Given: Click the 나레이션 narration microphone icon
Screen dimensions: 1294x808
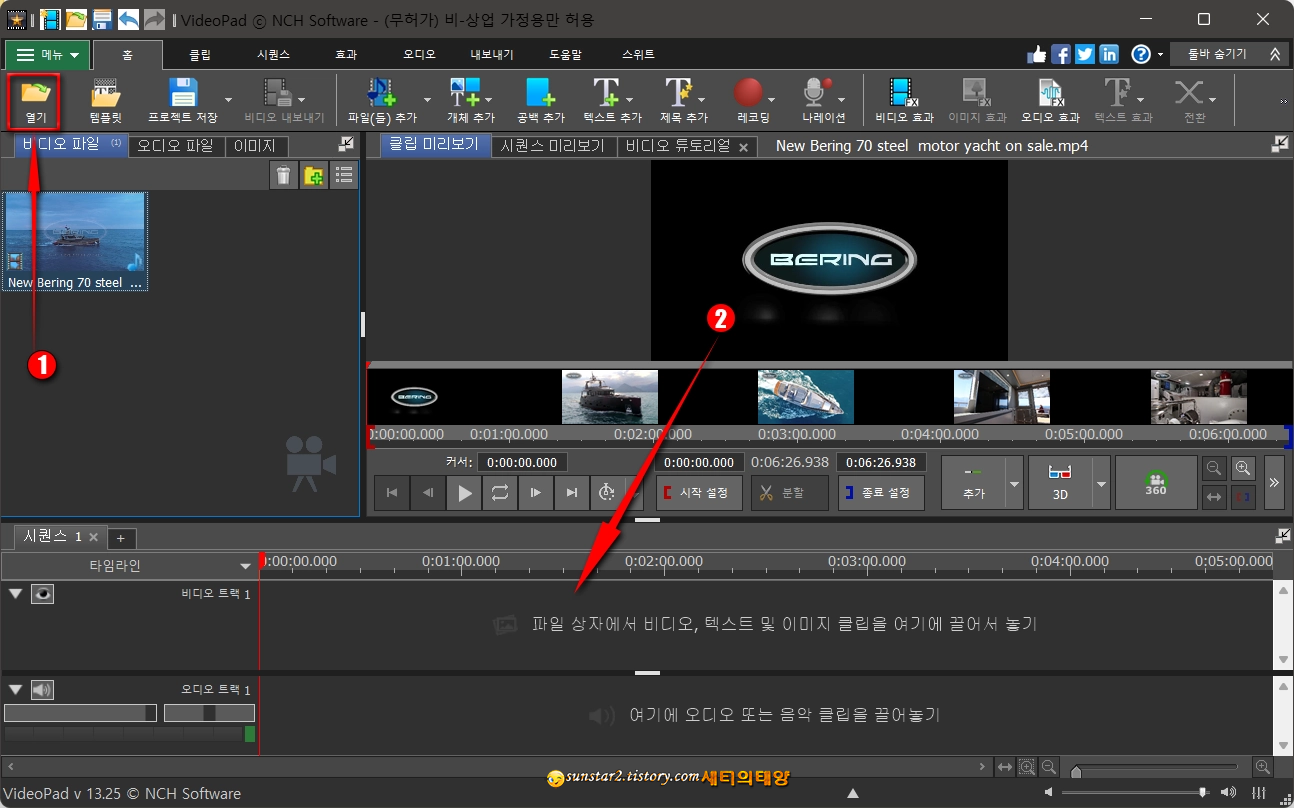Looking at the screenshot, I should pos(817,93).
